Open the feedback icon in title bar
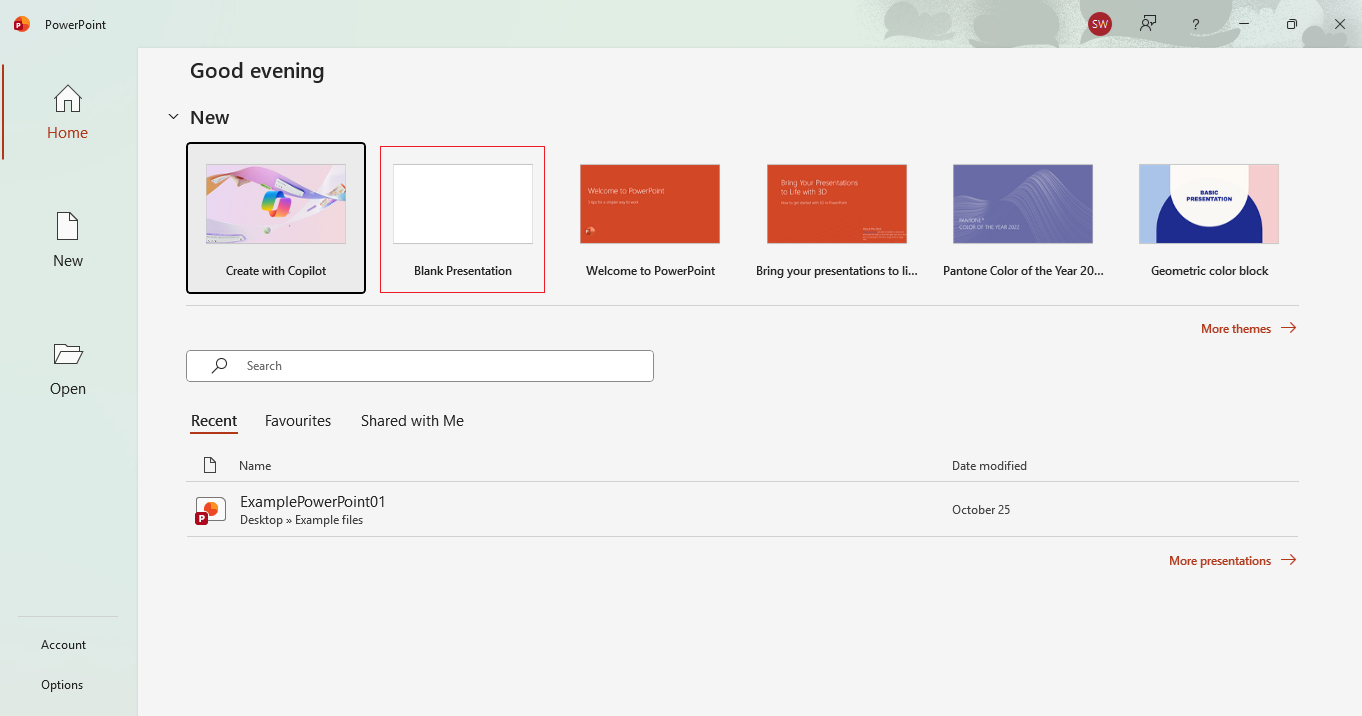Image resolution: width=1362 pixels, height=716 pixels. [x=1148, y=24]
